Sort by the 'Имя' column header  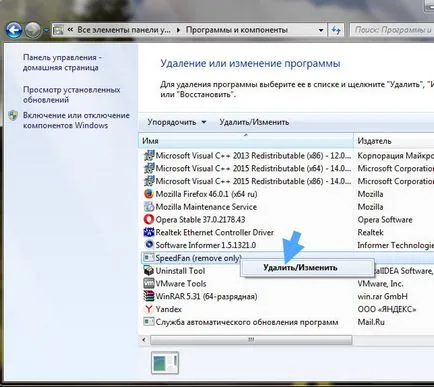coord(246,141)
